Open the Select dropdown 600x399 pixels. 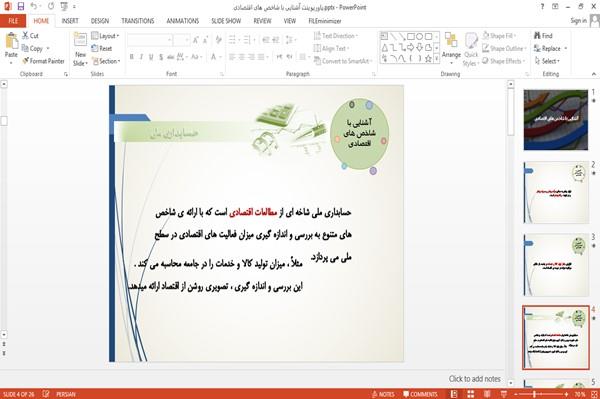point(547,61)
